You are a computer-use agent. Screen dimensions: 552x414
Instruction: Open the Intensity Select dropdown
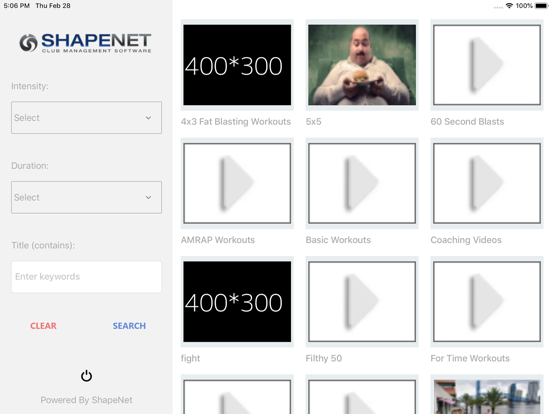pyautogui.click(x=86, y=118)
